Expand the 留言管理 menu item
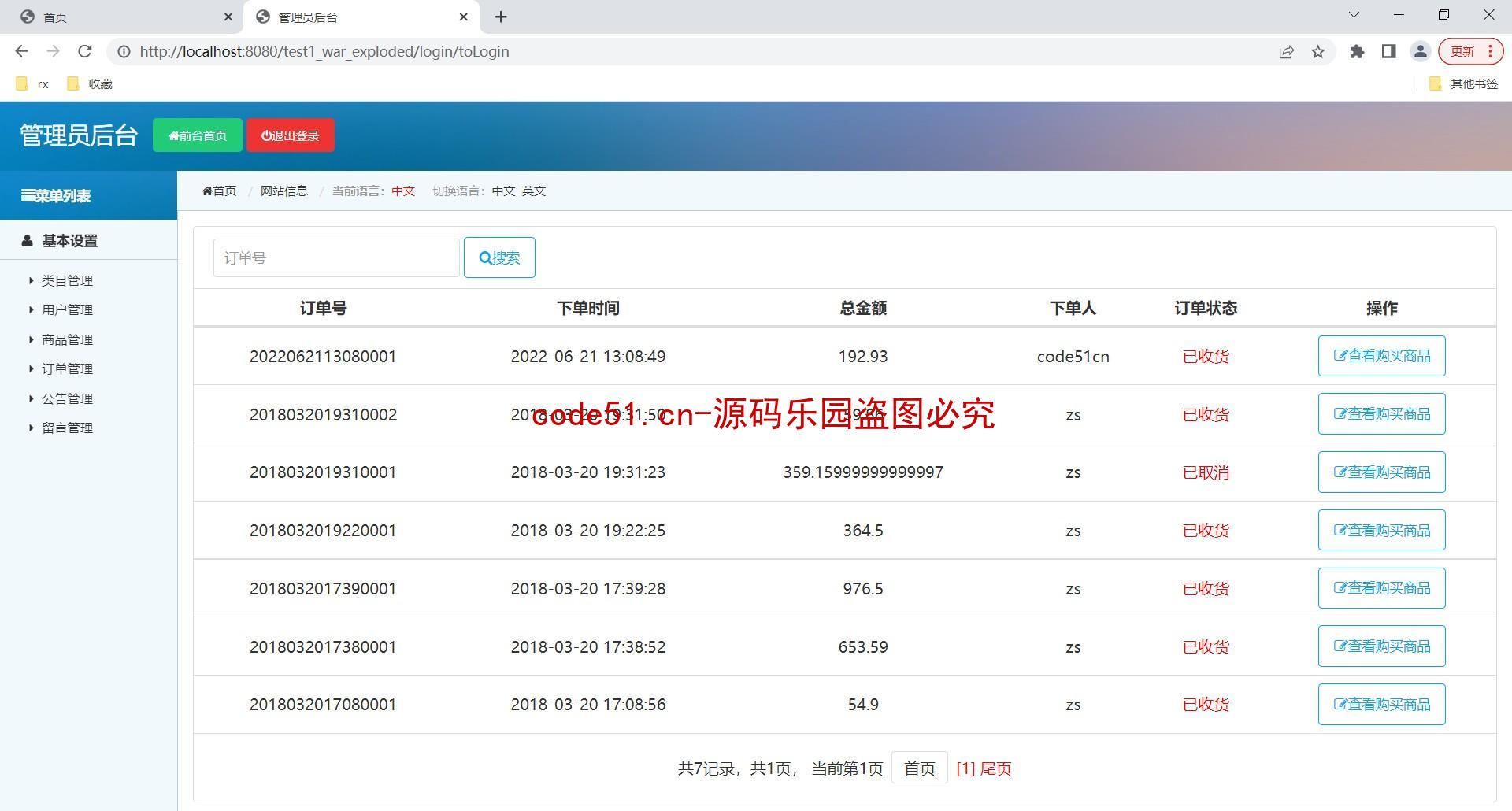Viewport: 1512px width, 811px height. tap(67, 428)
